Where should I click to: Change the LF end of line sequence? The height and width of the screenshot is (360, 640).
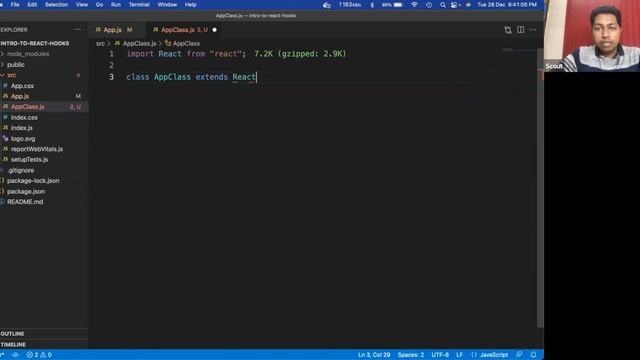(x=459, y=355)
